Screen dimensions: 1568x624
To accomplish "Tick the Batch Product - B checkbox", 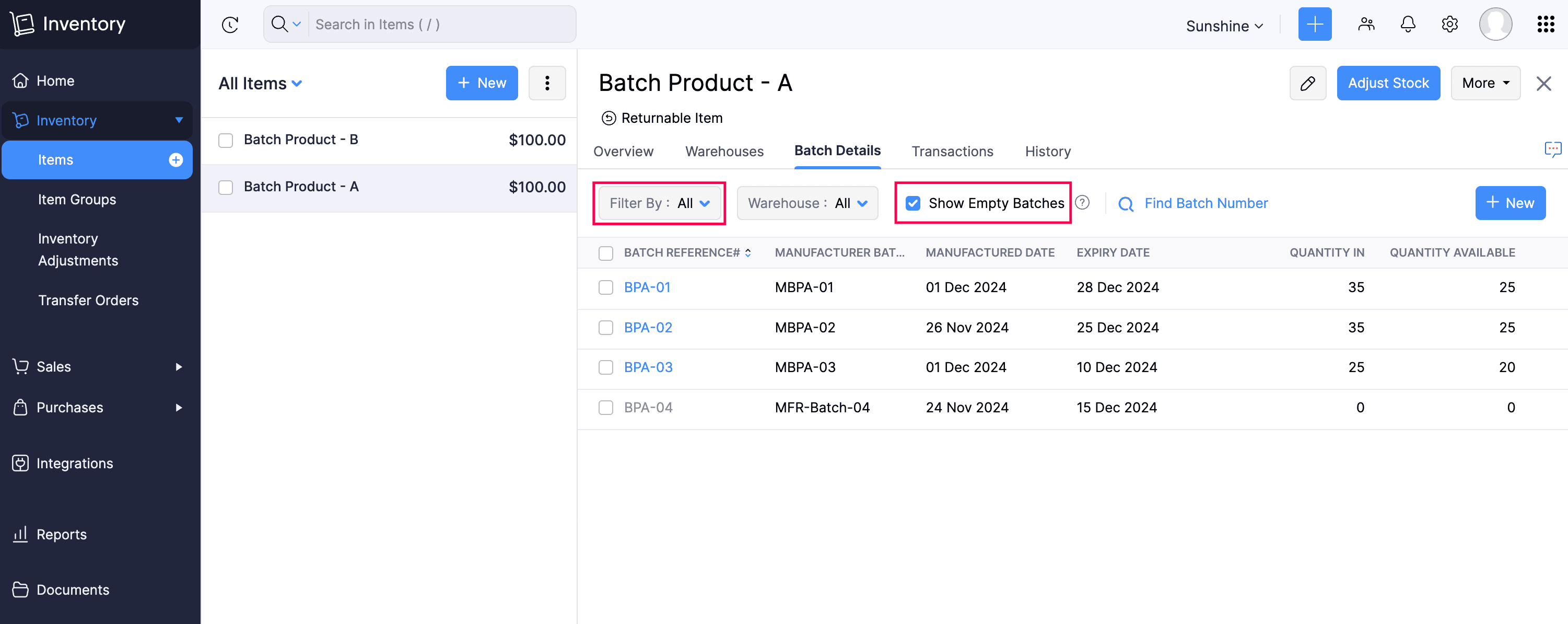I will pyautogui.click(x=226, y=141).
